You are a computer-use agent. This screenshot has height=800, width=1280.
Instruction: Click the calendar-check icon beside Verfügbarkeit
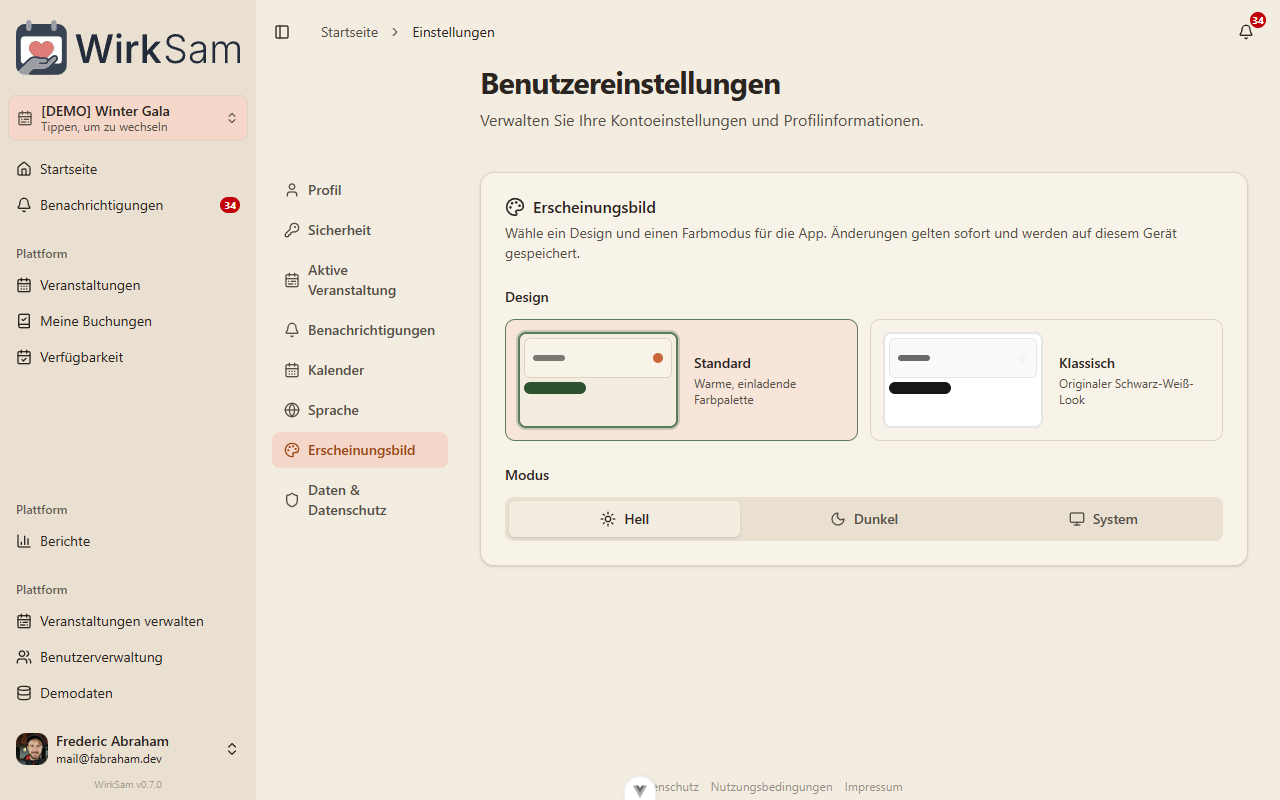tap(24, 357)
